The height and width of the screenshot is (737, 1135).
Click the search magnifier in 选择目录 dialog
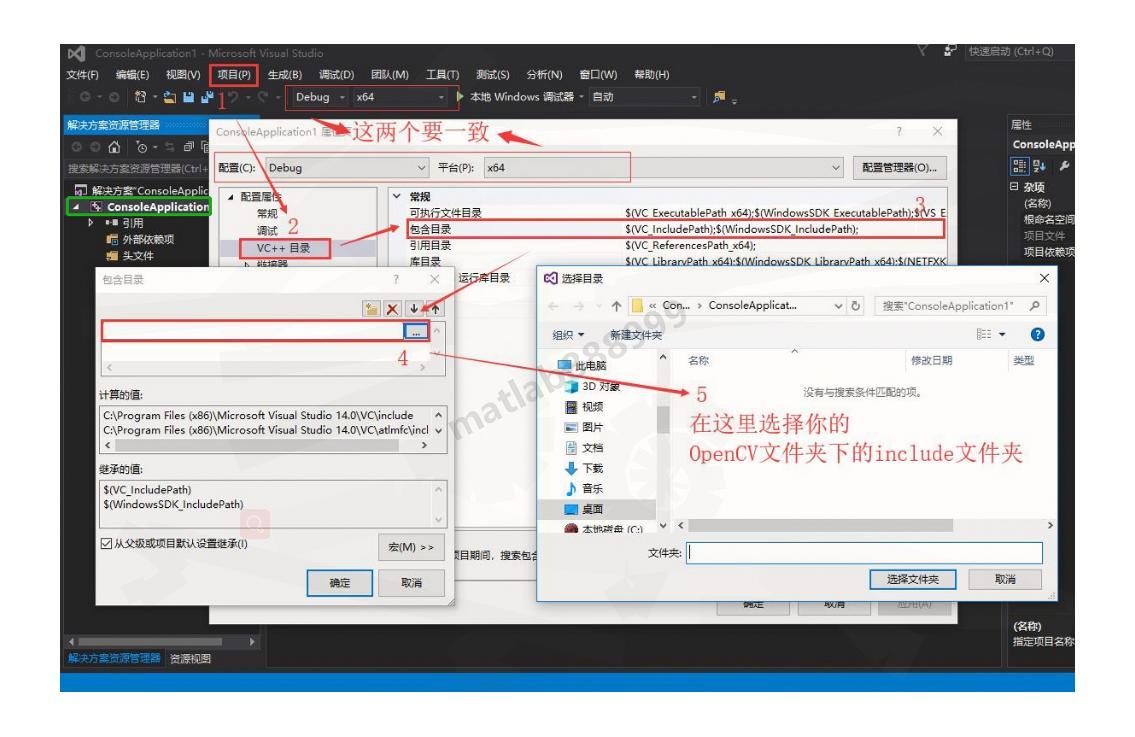tap(1034, 306)
